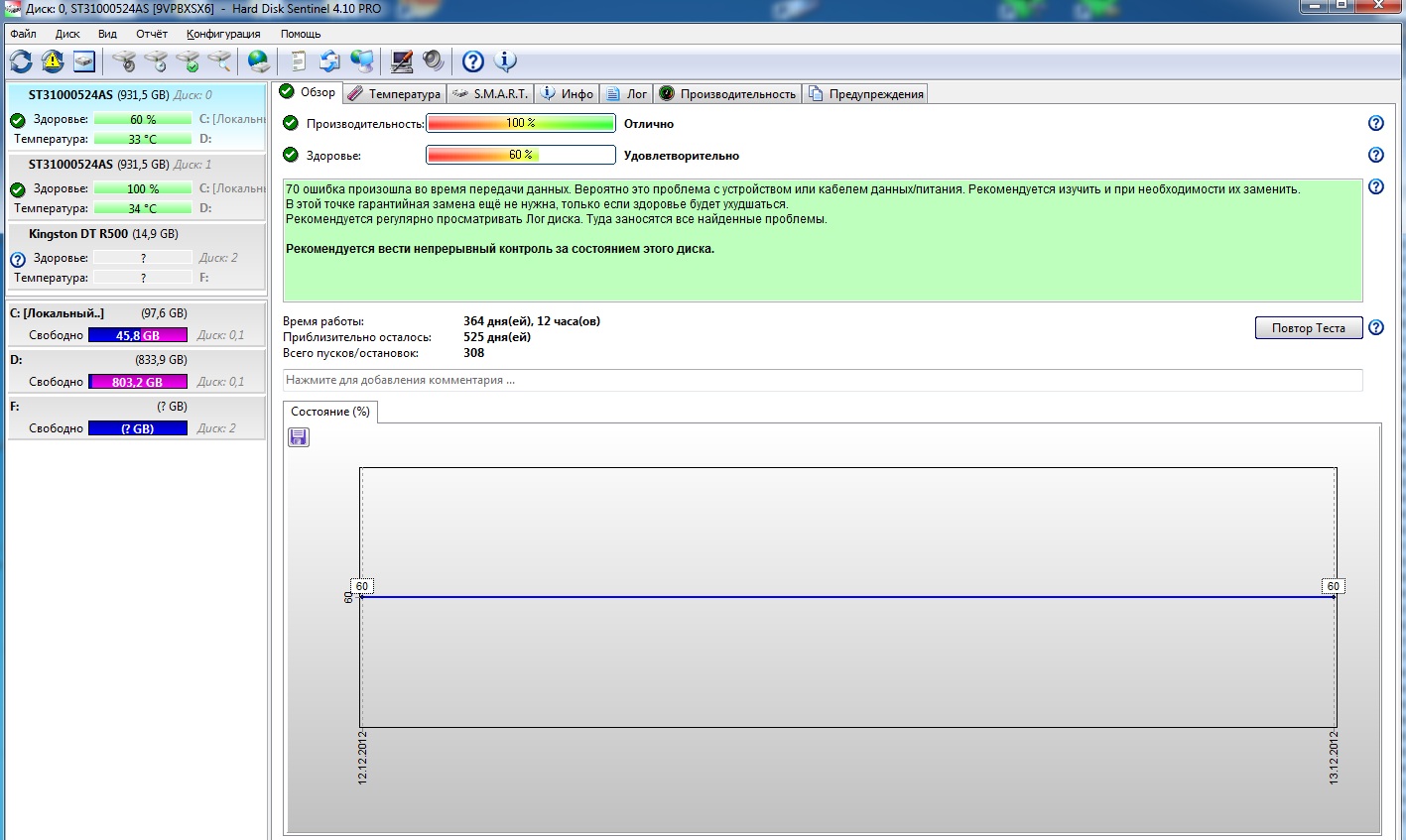Click the text report document toolbar icon

[x=298, y=61]
